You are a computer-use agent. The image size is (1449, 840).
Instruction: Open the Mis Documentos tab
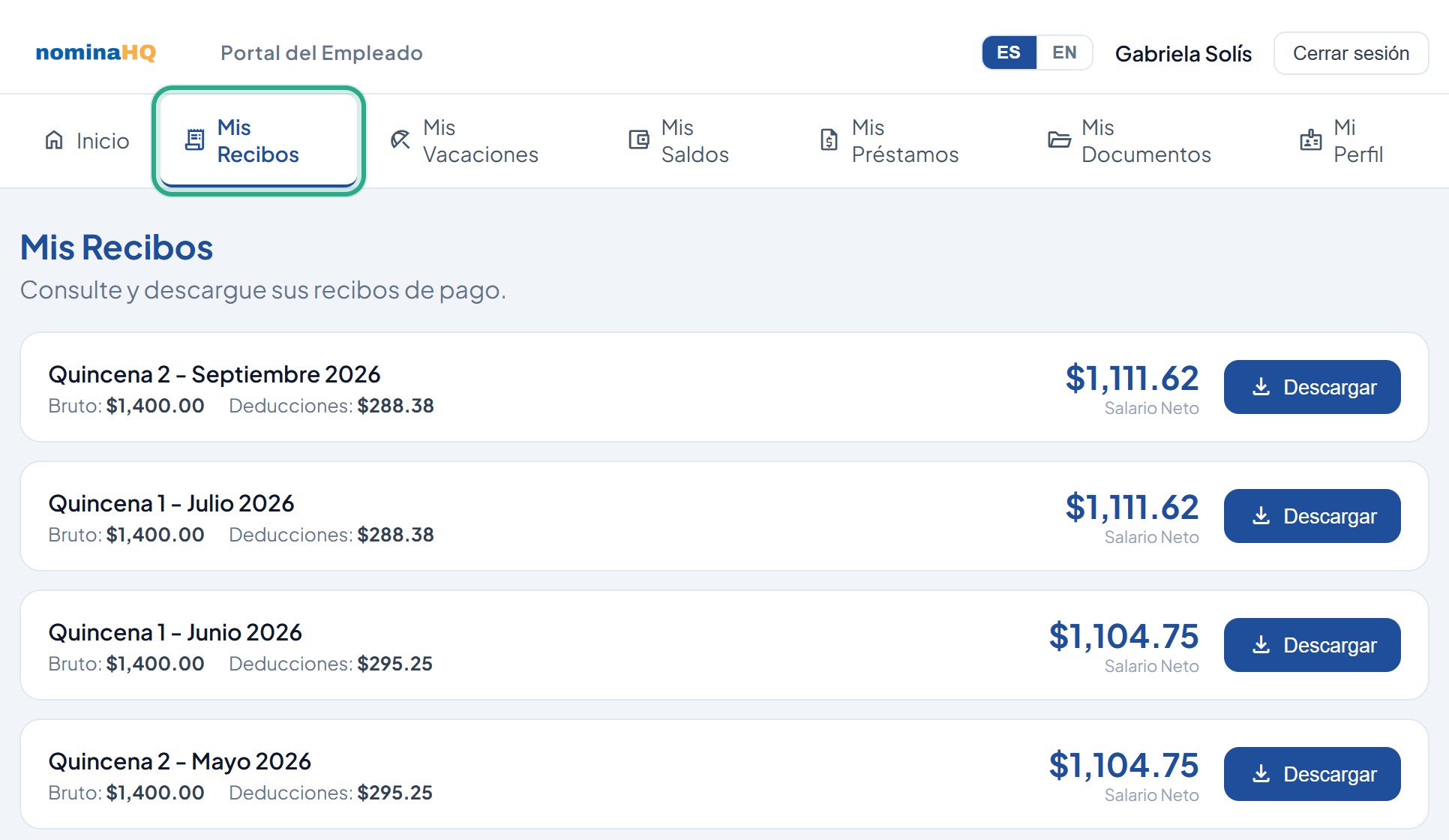click(x=1129, y=141)
